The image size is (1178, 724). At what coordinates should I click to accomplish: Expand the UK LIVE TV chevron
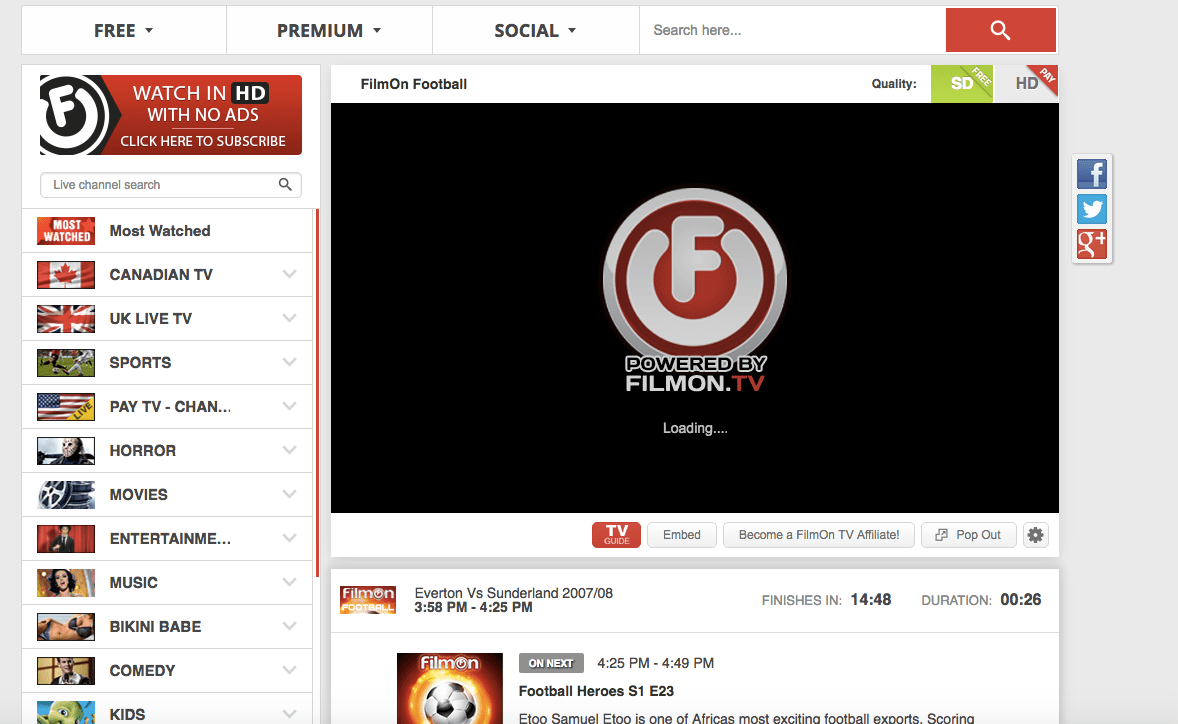[289, 318]
